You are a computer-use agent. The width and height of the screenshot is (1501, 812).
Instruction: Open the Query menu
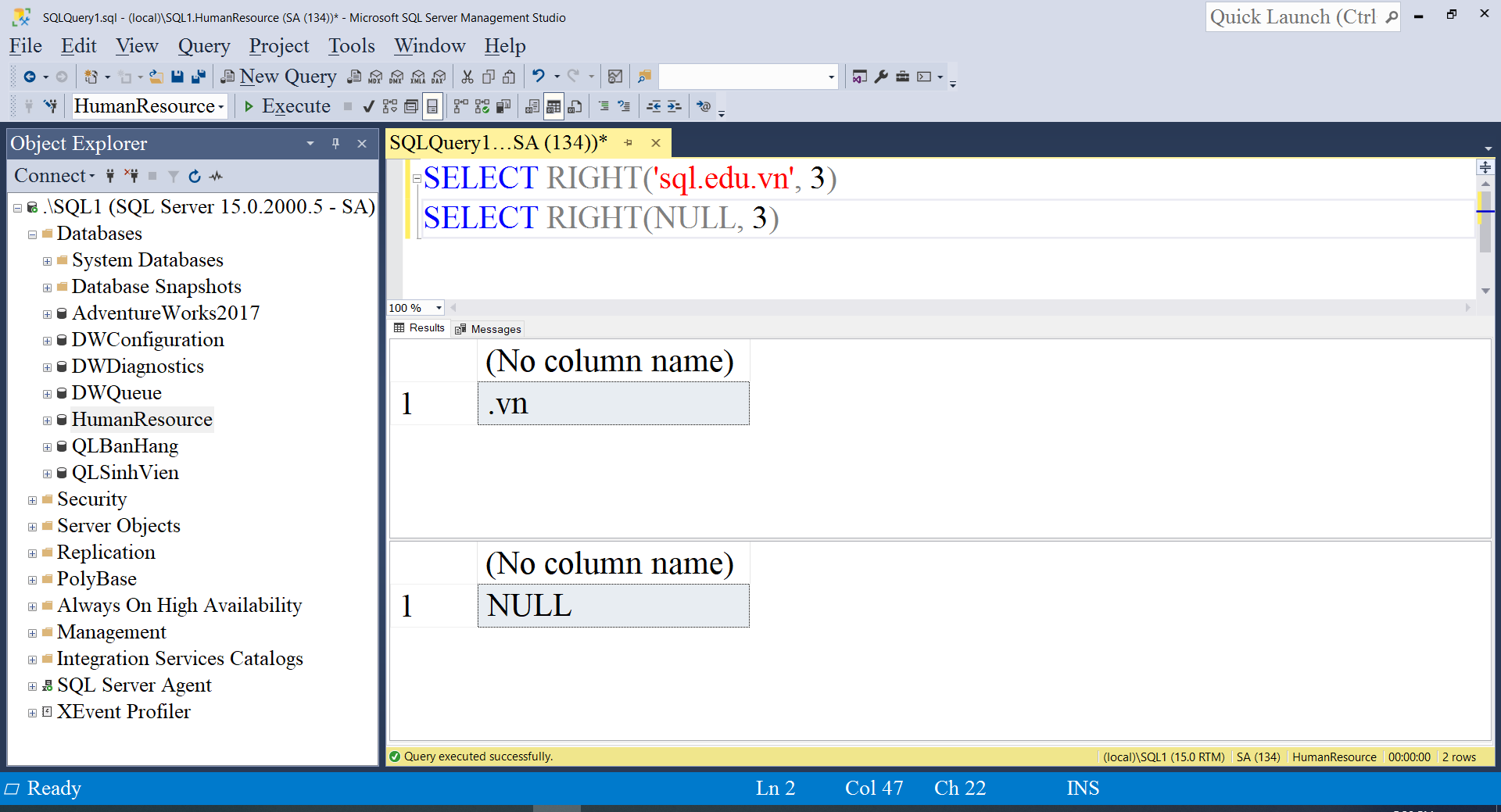click(x=203, y=46)
